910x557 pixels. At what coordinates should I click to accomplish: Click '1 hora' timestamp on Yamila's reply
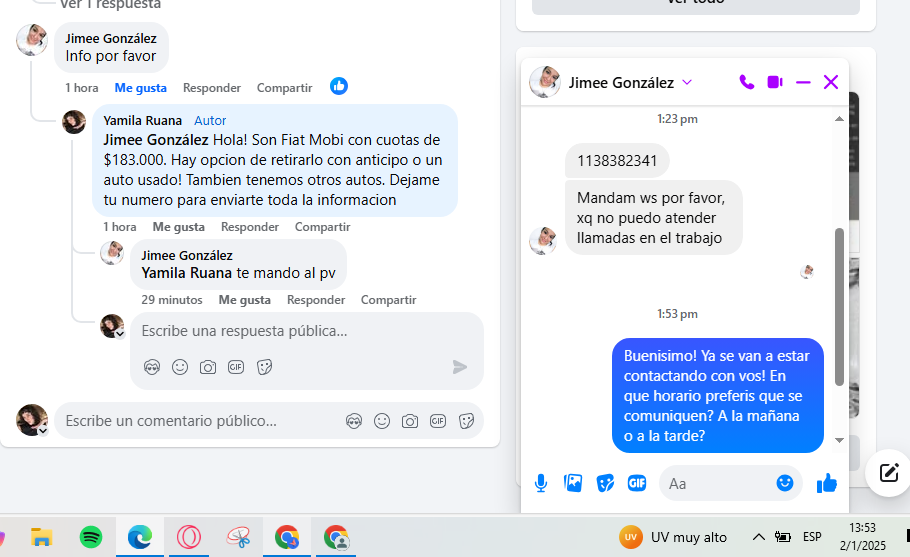[x=120, y=227]
